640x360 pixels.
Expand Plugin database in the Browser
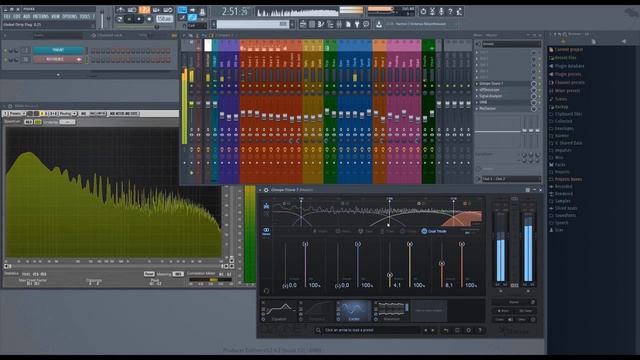coord(569,66)
